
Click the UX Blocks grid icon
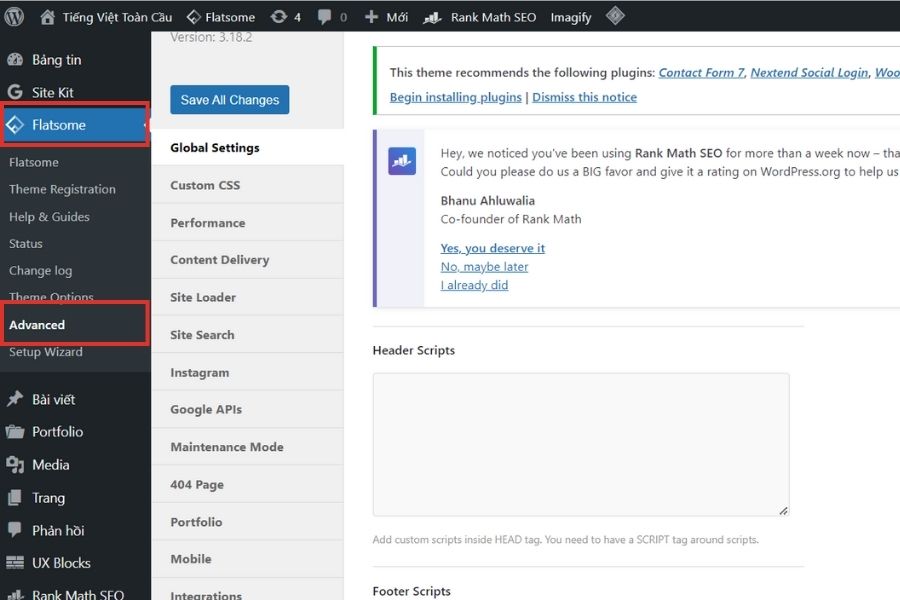pyautogui.click(x=15, y=563)
